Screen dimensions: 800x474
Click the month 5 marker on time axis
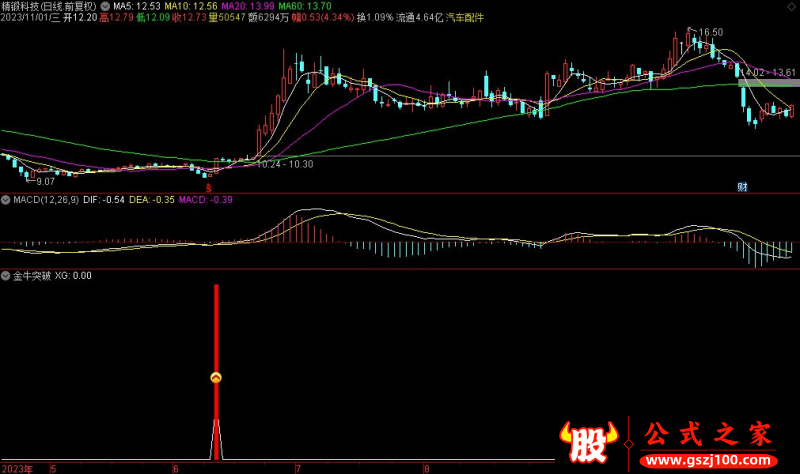(53, 468)
